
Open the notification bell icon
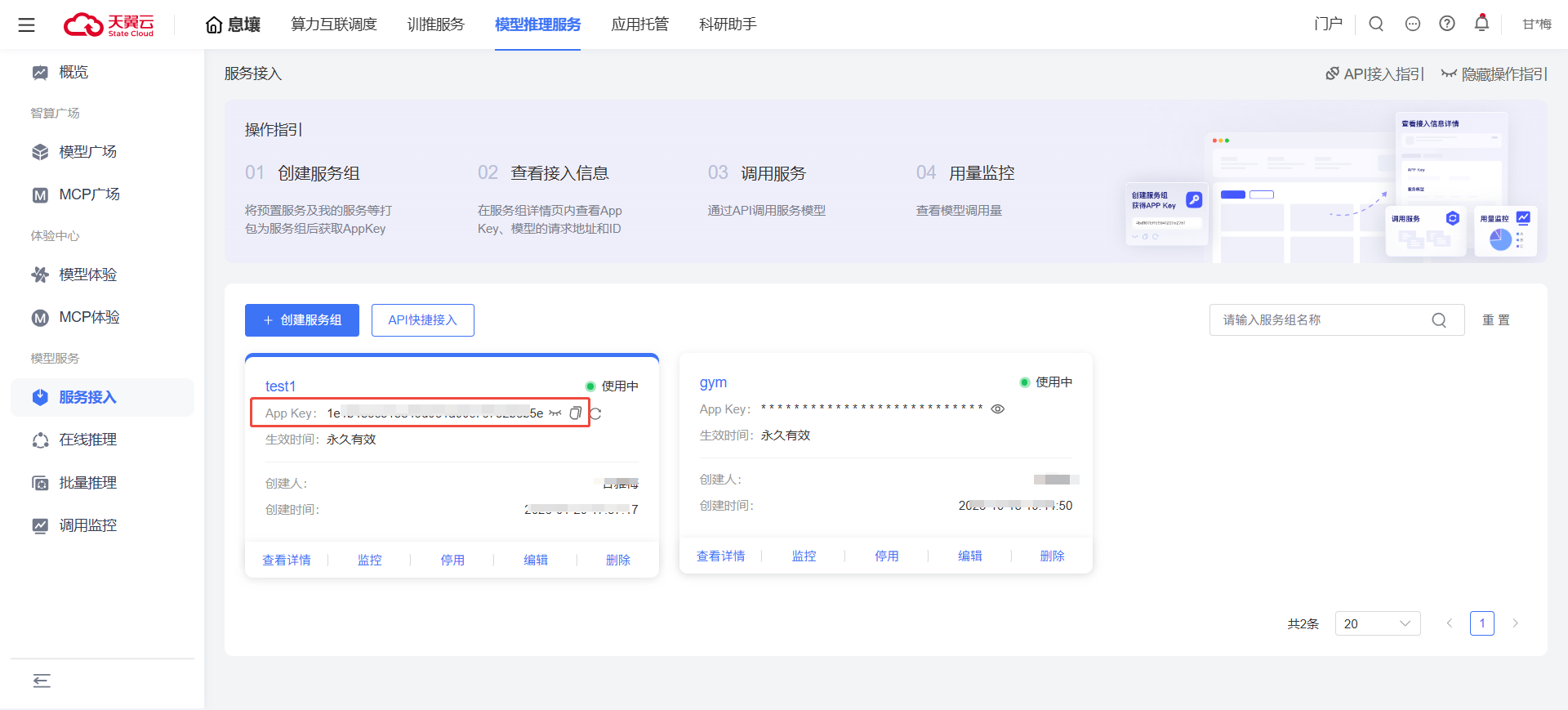click(x=1481, y=24)
